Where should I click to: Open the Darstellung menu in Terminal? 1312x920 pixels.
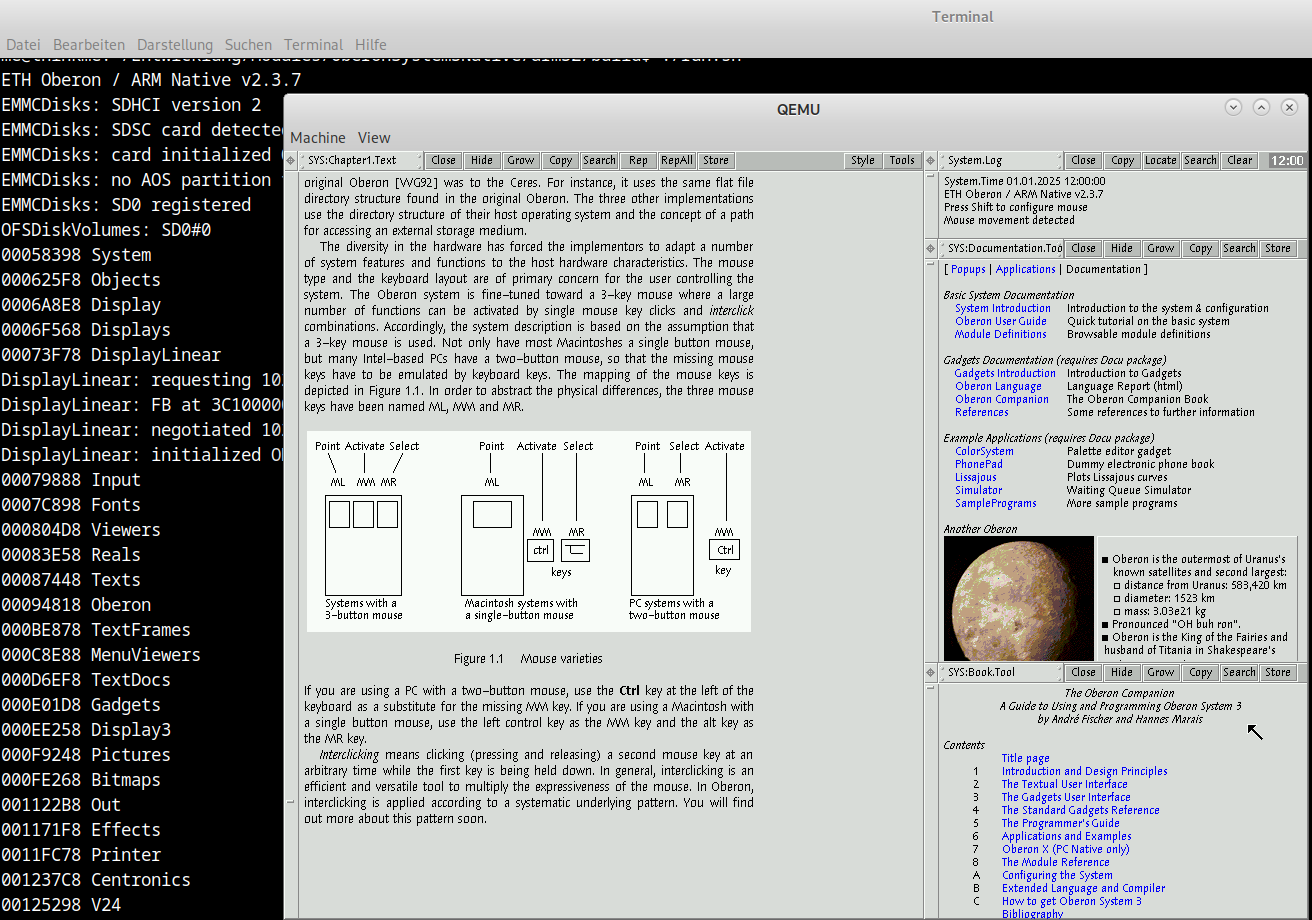click(x=176, y=44)
